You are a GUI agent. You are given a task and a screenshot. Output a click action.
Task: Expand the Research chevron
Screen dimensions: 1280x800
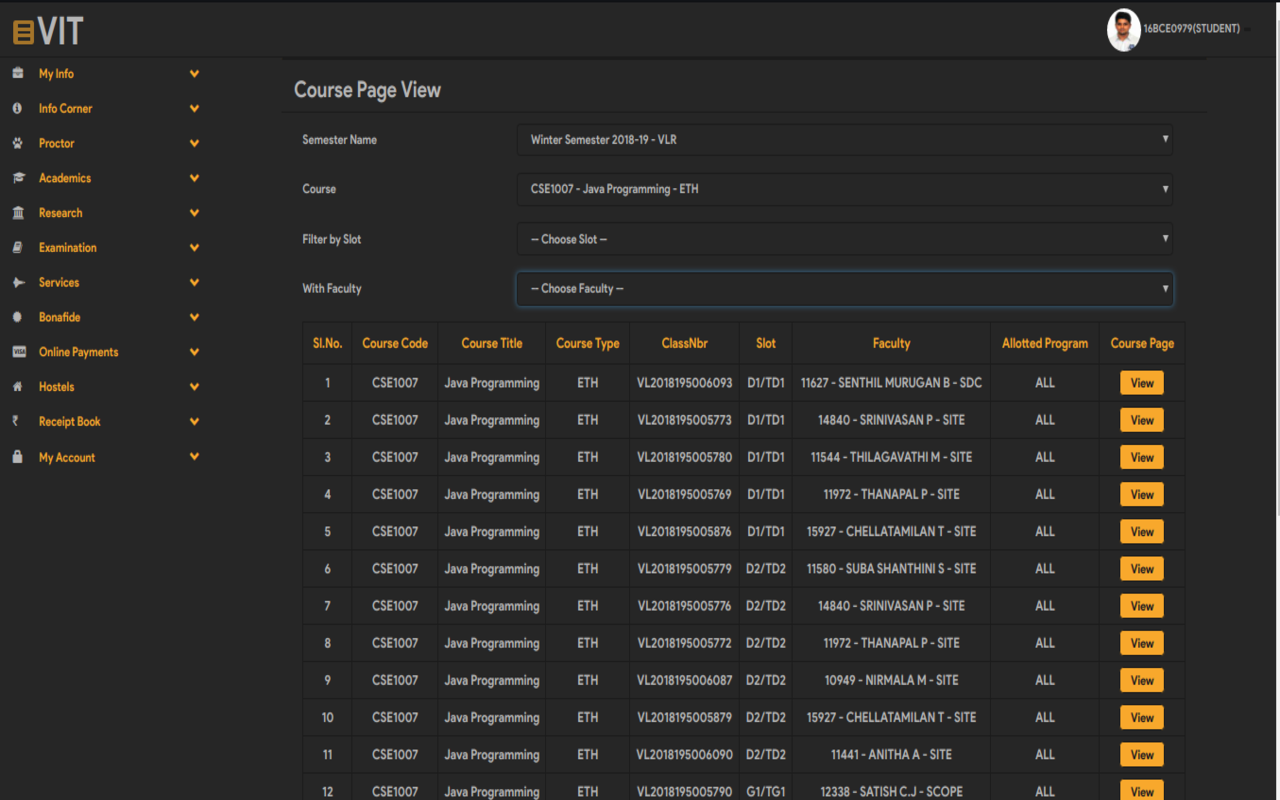(194, 213)
